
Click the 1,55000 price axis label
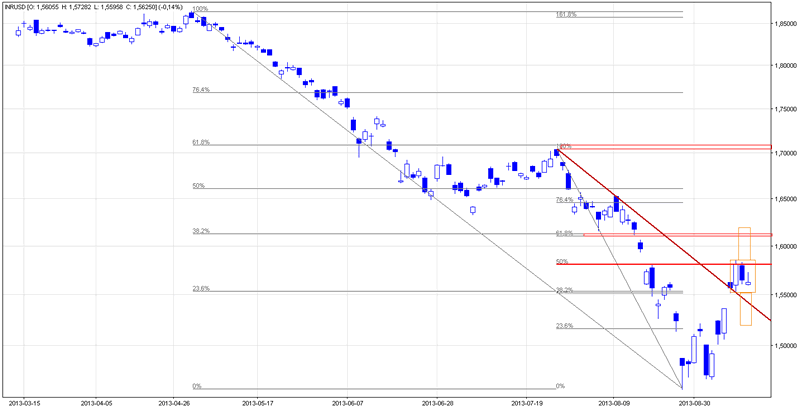coord(785,295)
